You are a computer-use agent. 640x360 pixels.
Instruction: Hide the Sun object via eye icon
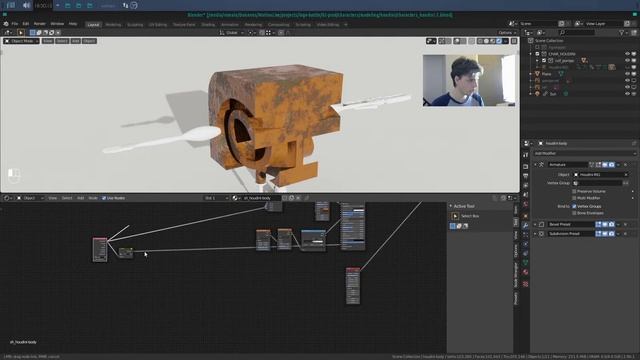pos(627,94)
